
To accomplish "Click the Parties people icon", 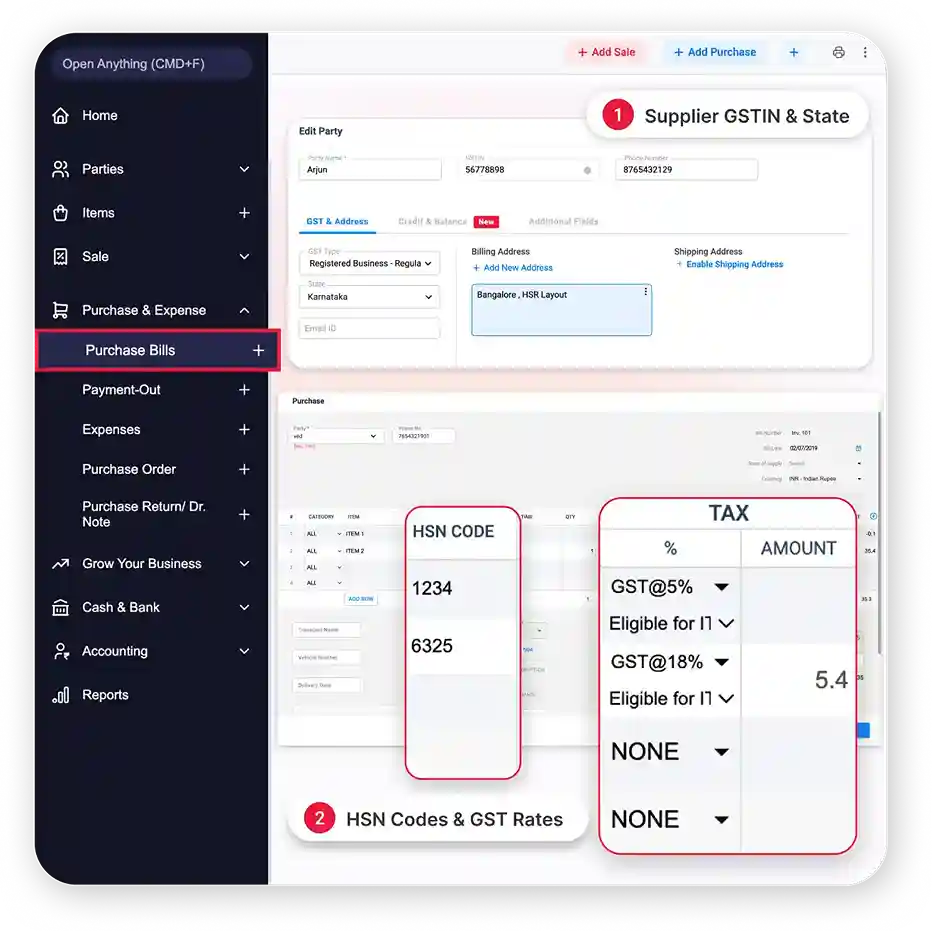I will point(60,169).
